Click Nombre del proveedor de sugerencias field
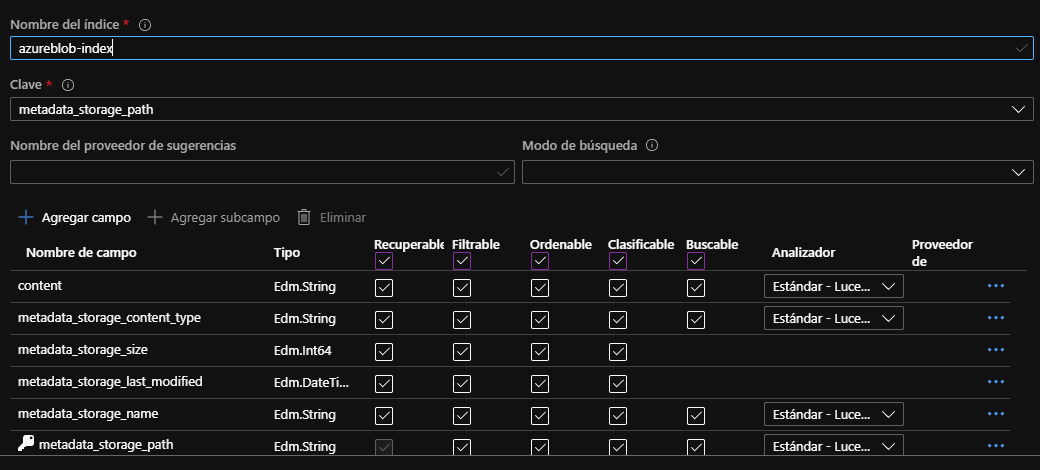Image resolution: width=1040 pixels, height=470 pixels. click(262, 172)
